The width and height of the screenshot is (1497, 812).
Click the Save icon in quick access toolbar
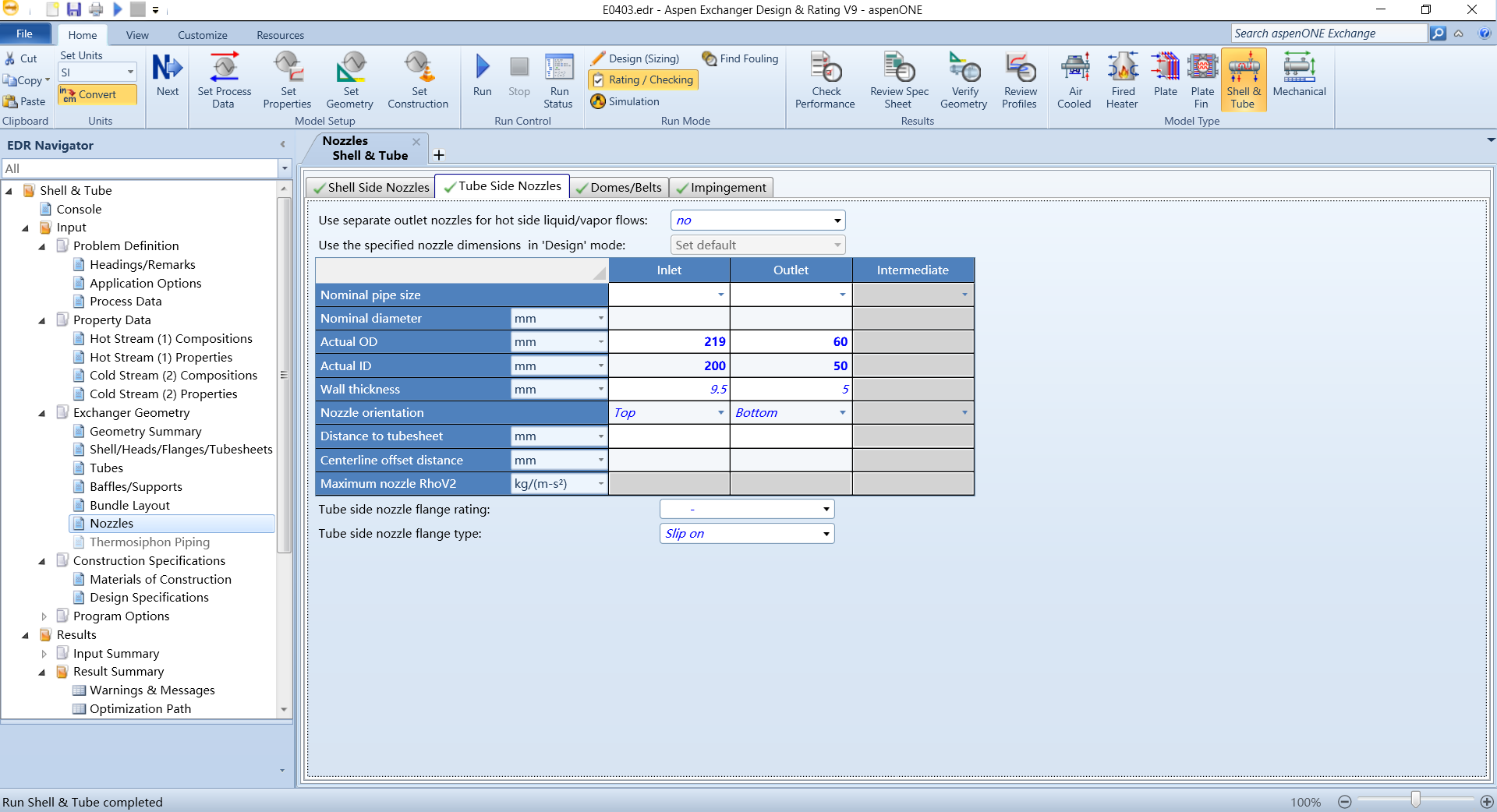point(73,9)
